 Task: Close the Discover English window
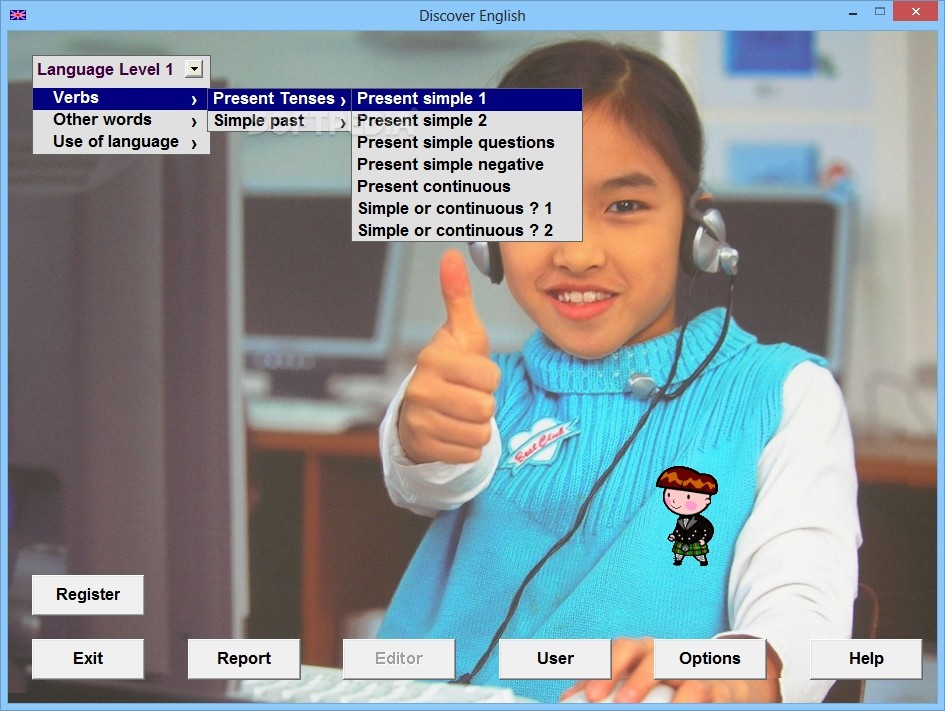915,12
